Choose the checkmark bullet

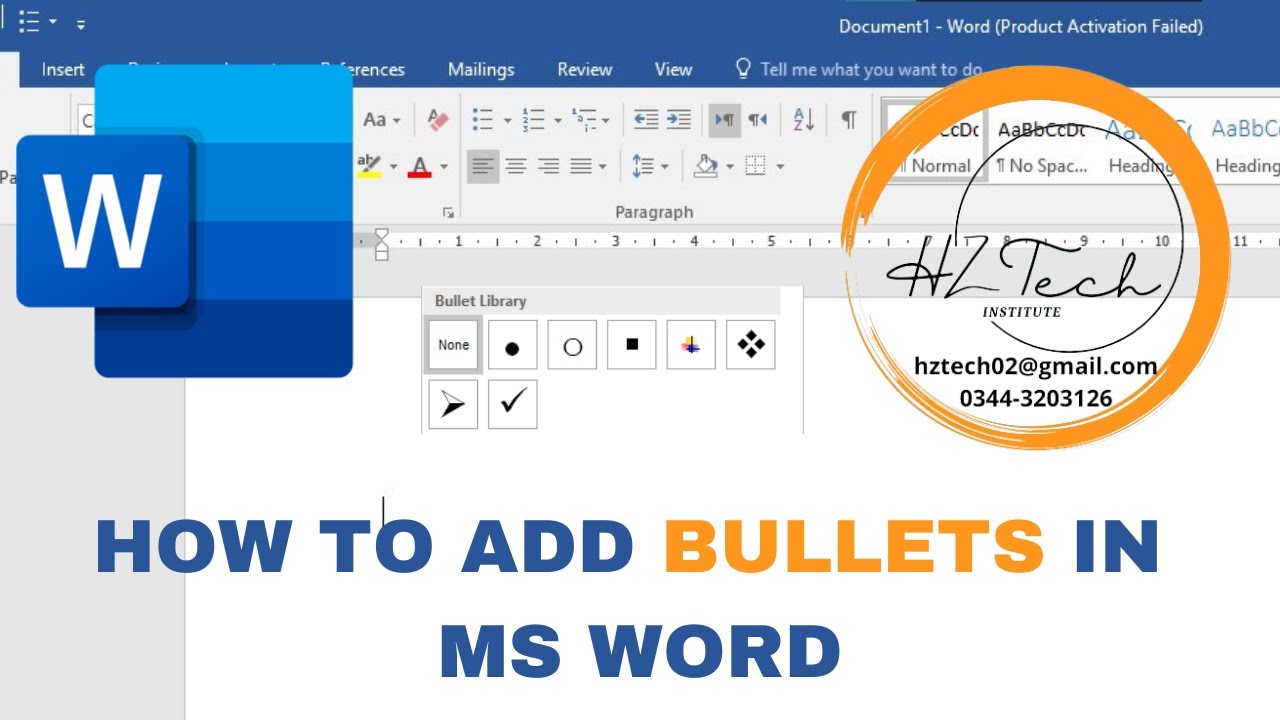coord(512,404)
